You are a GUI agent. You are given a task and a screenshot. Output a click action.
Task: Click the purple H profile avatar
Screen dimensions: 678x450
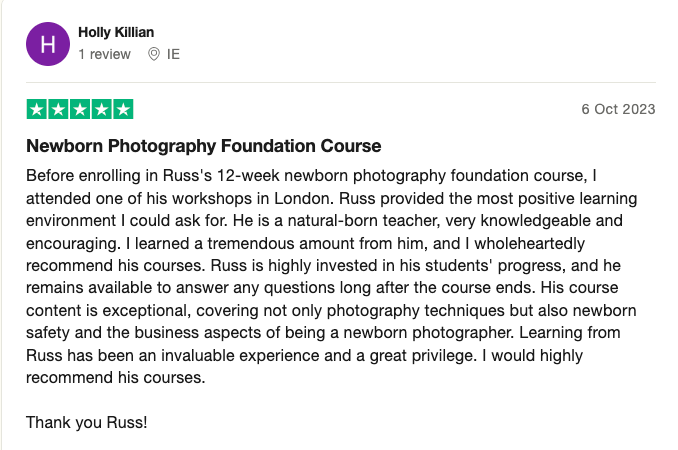(47, 43)
